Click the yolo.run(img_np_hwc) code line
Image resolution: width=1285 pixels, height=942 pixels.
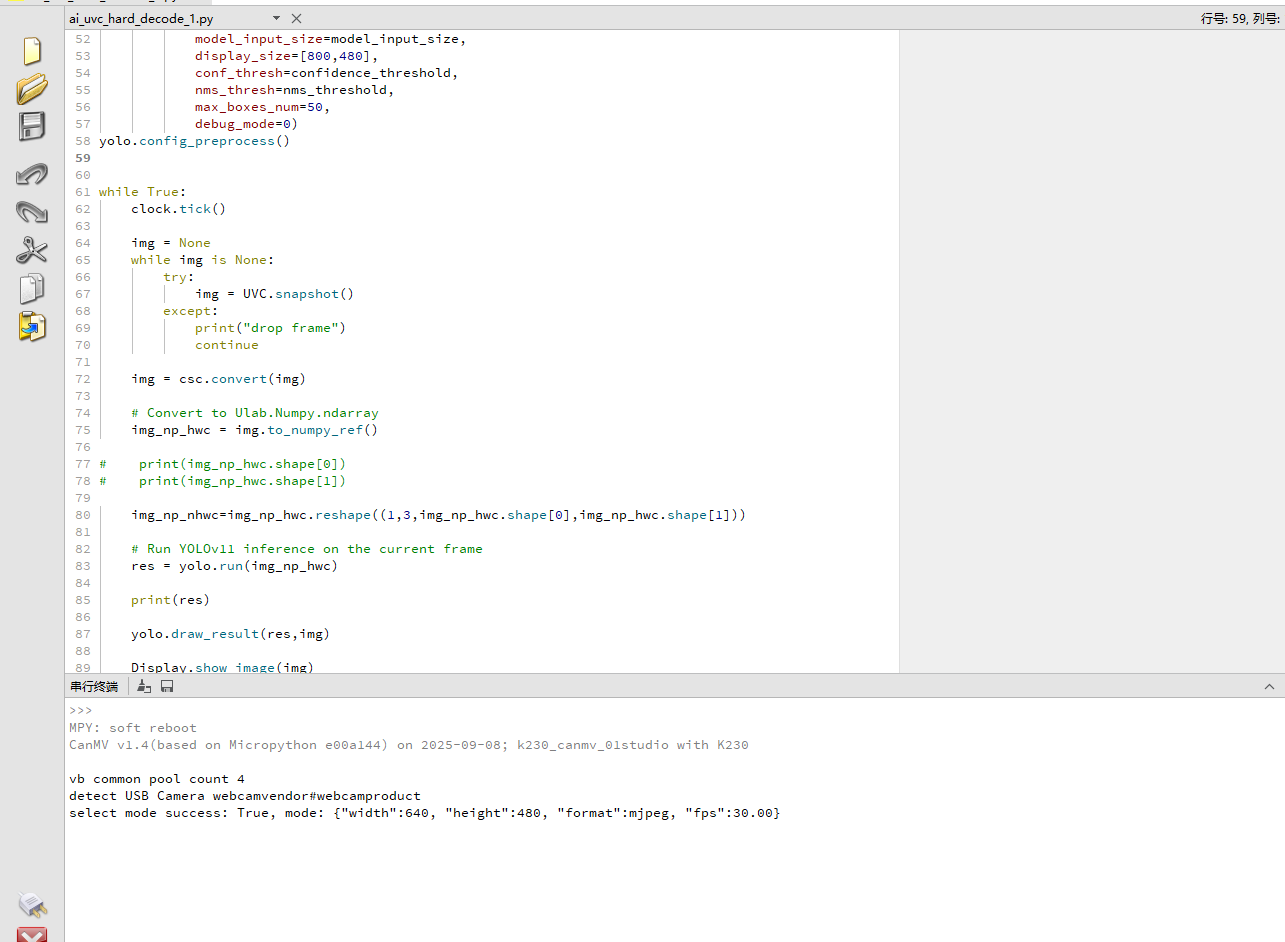point(234,566)
